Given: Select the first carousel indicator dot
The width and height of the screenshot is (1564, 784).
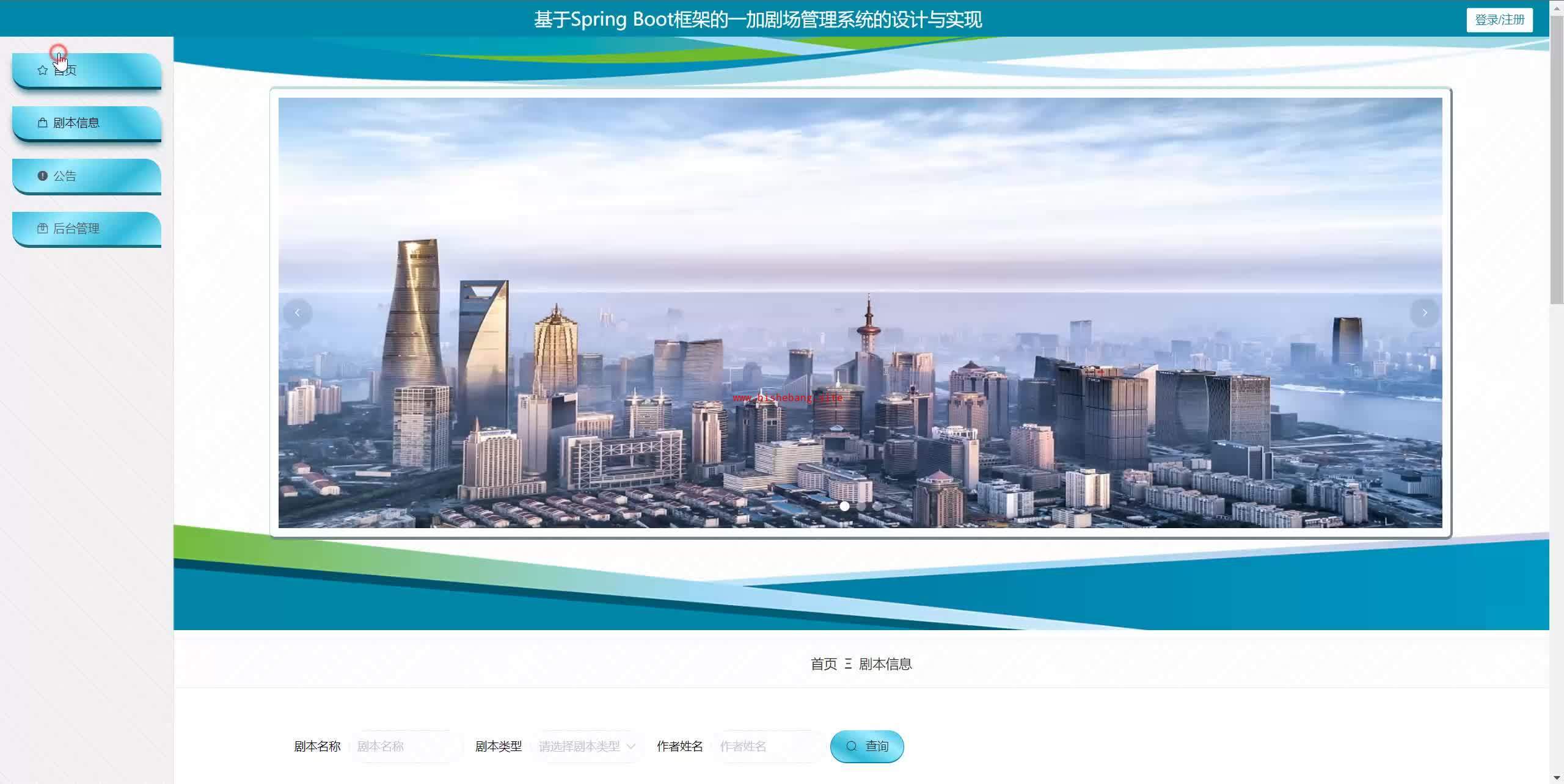Looking at the screenshot, I should (844, 506).
